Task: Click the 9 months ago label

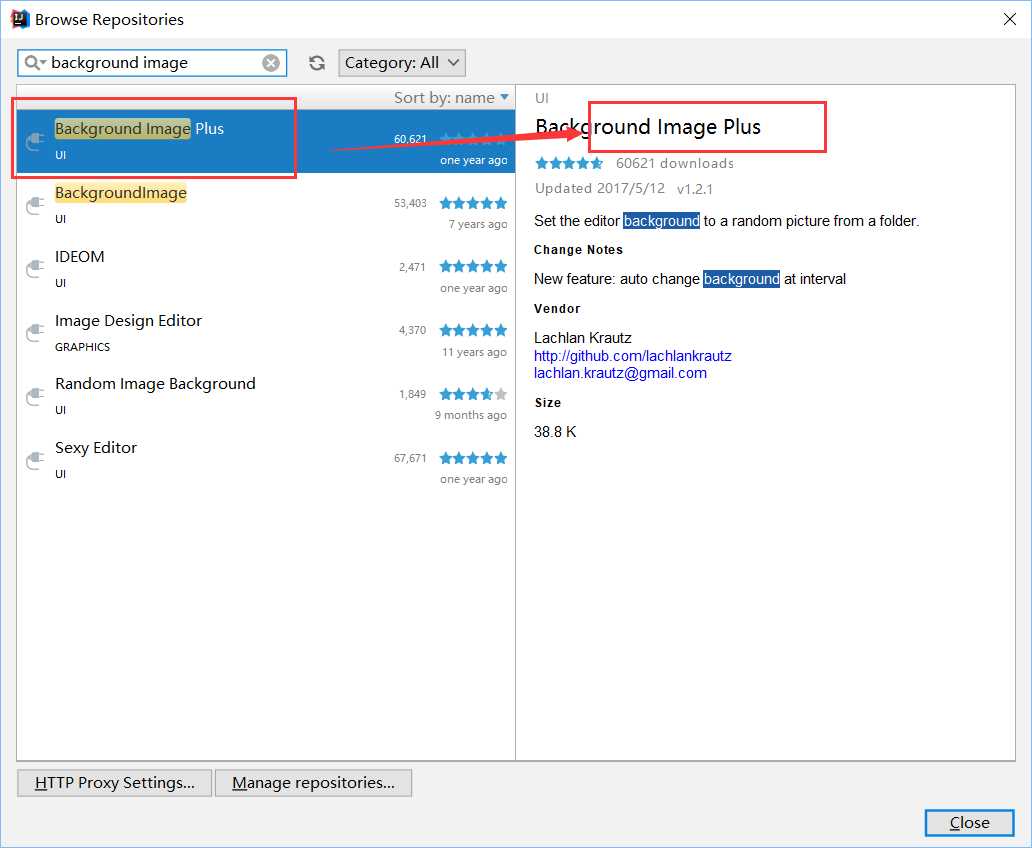Action: (471, 415)
